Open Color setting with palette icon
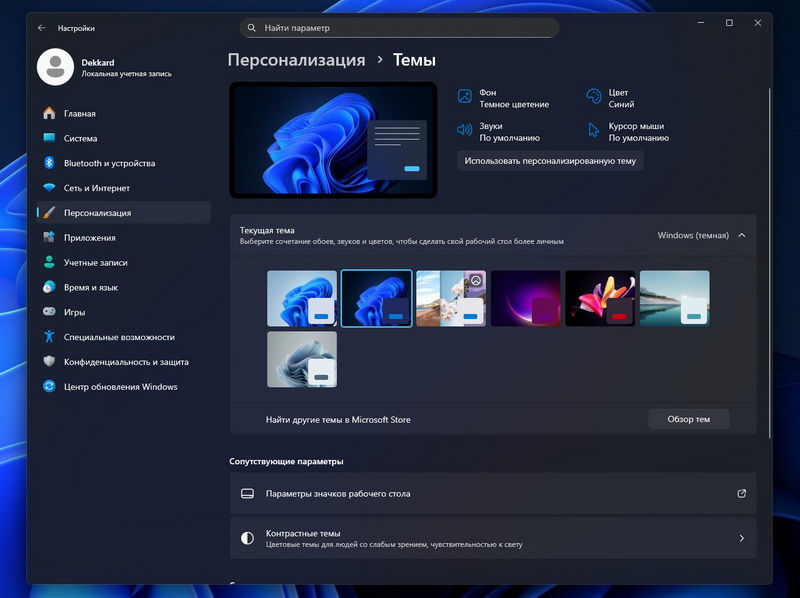 tap(593, 97)
